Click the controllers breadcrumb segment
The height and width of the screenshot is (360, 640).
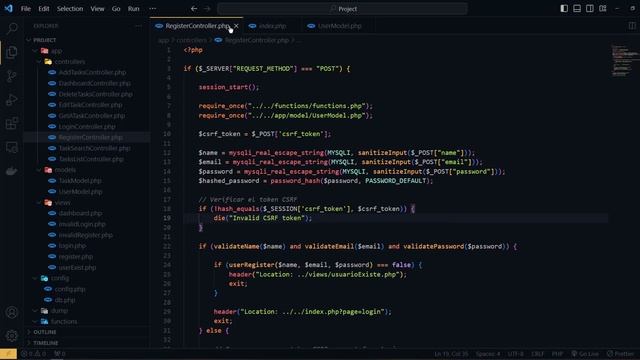(191, 40)
